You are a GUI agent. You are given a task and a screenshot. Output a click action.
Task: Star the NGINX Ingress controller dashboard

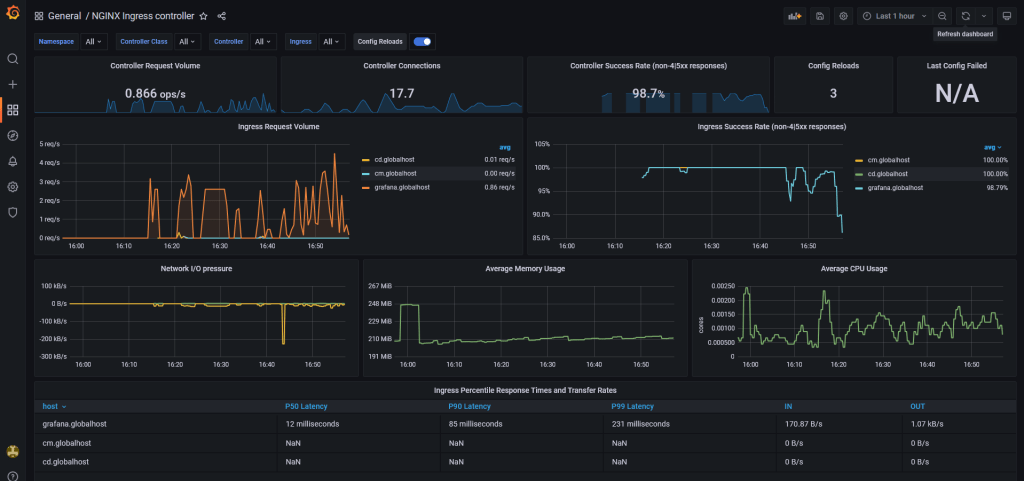point(204,16)
